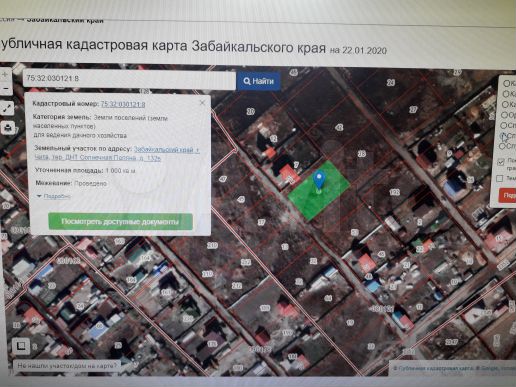The height and width of the screenshot is (387, 516).
Task: Focus the cadastral number search field
Action: click(x=129, y=79)
